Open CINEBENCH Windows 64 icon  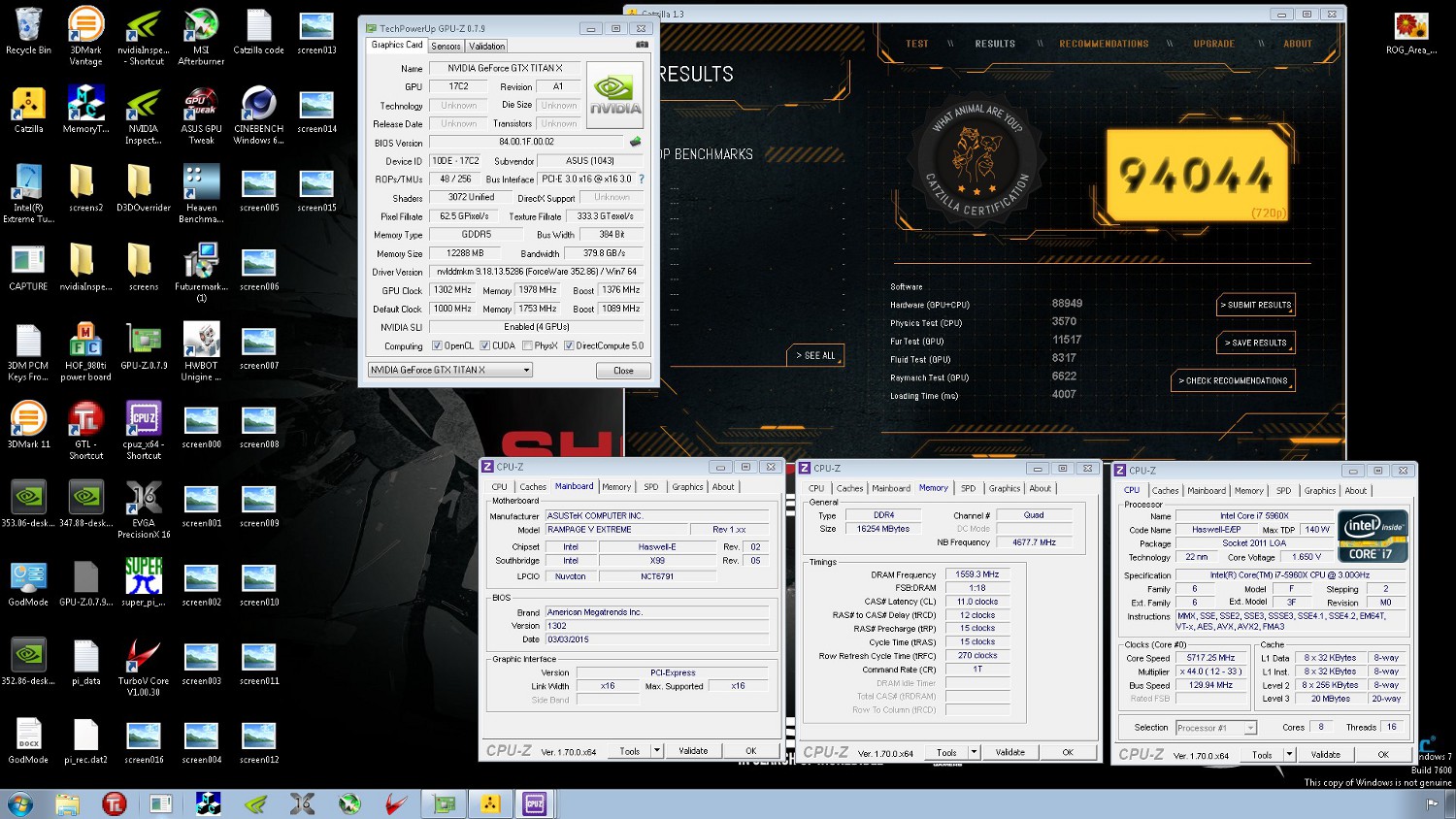click(x=258, y=115)
